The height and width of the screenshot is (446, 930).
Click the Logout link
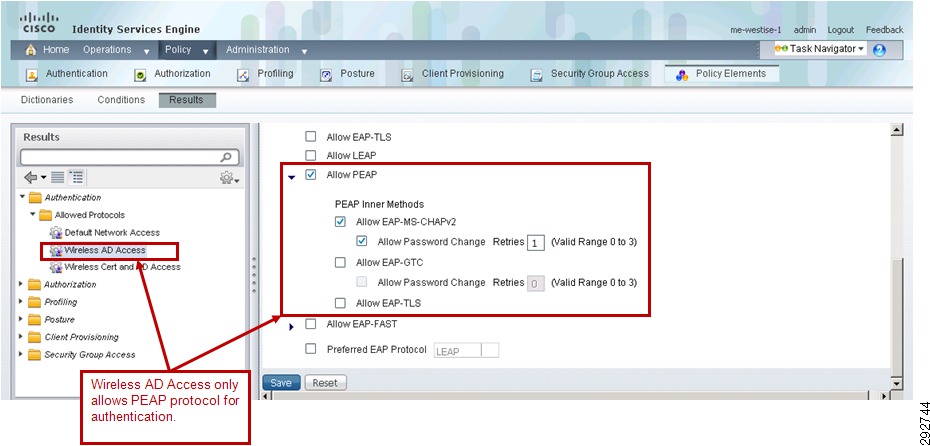pyautogui.click(x=840, y=30)
